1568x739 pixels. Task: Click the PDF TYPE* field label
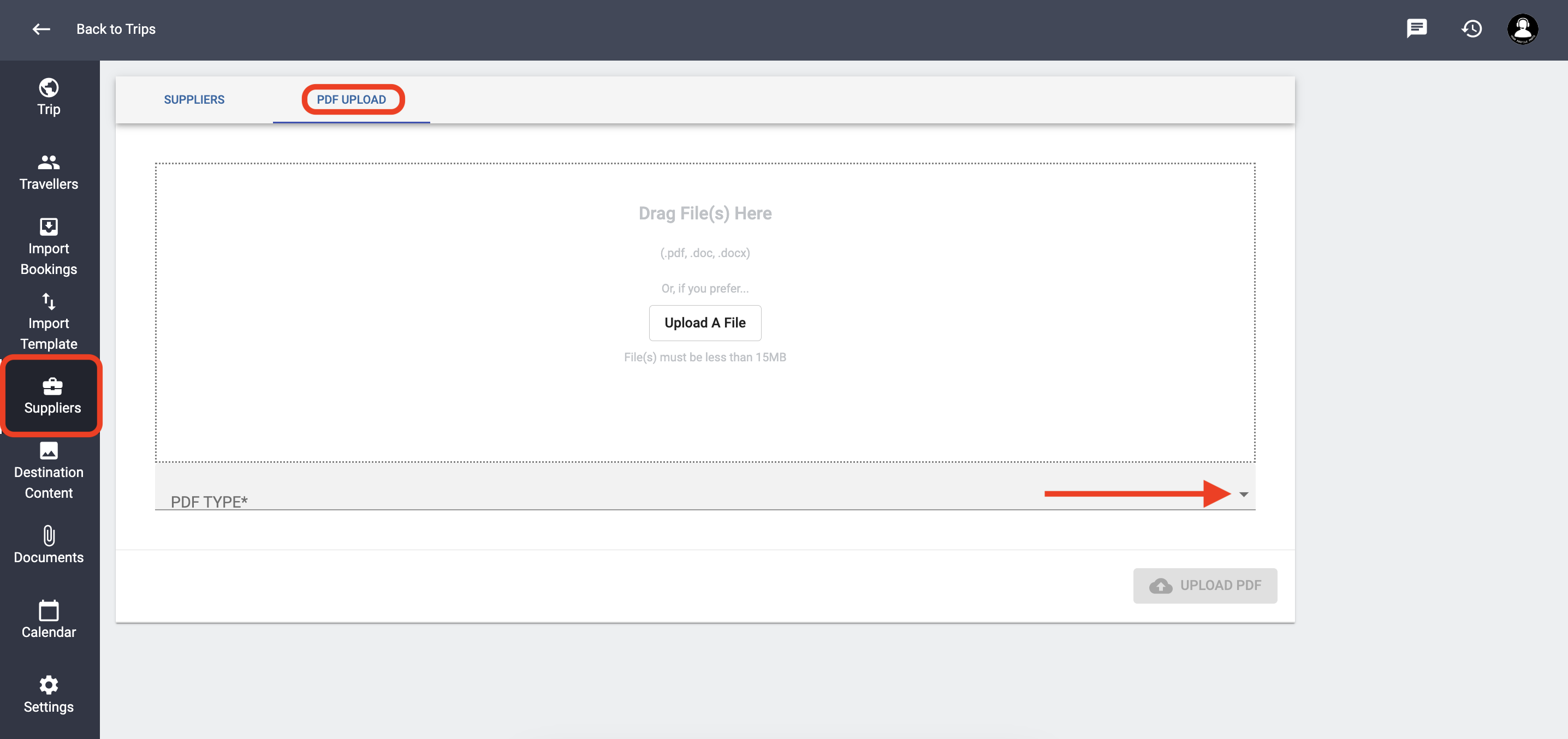click(x=209, y=502)
